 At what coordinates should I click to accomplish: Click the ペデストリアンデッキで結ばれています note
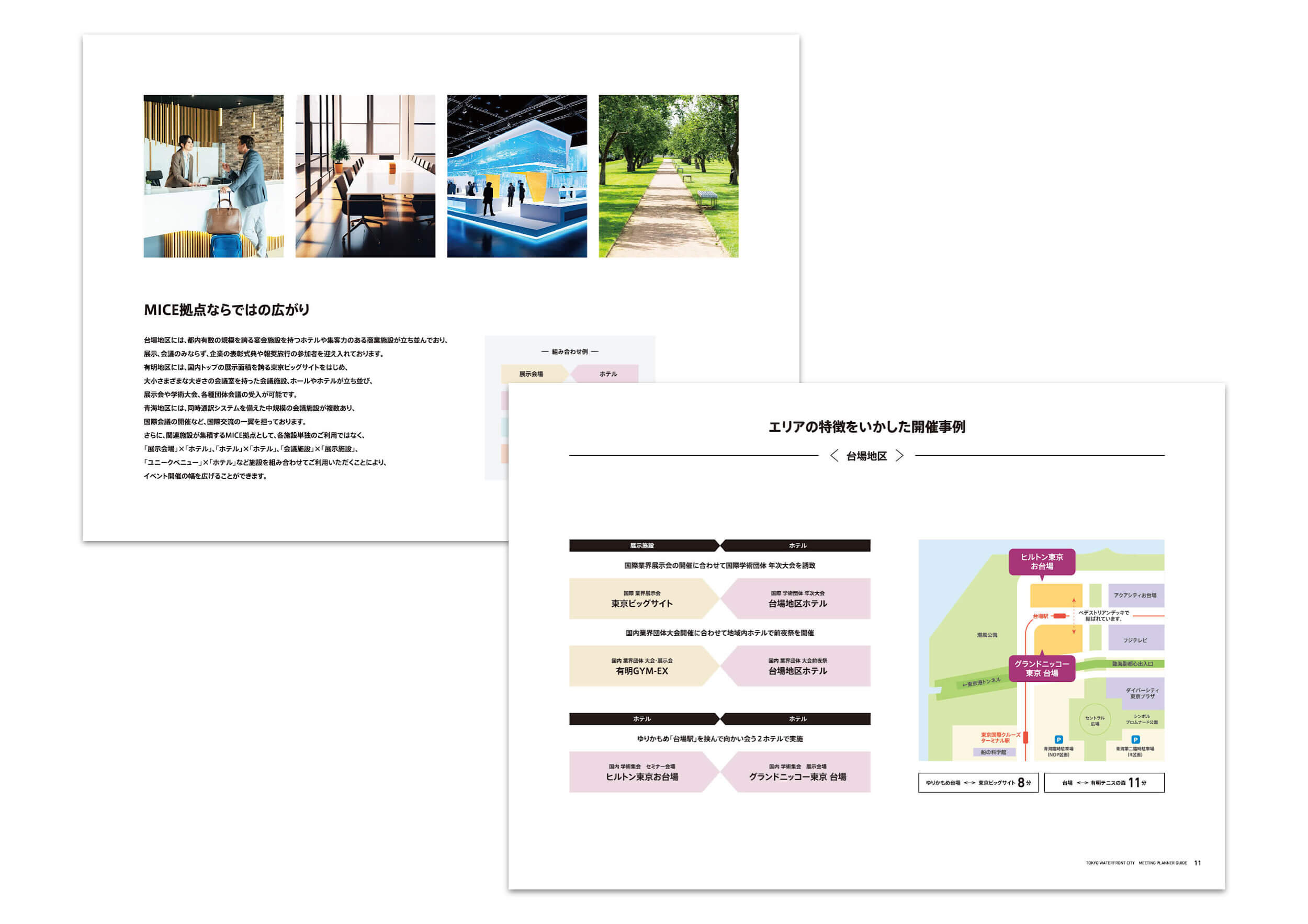coord(1103,616)
